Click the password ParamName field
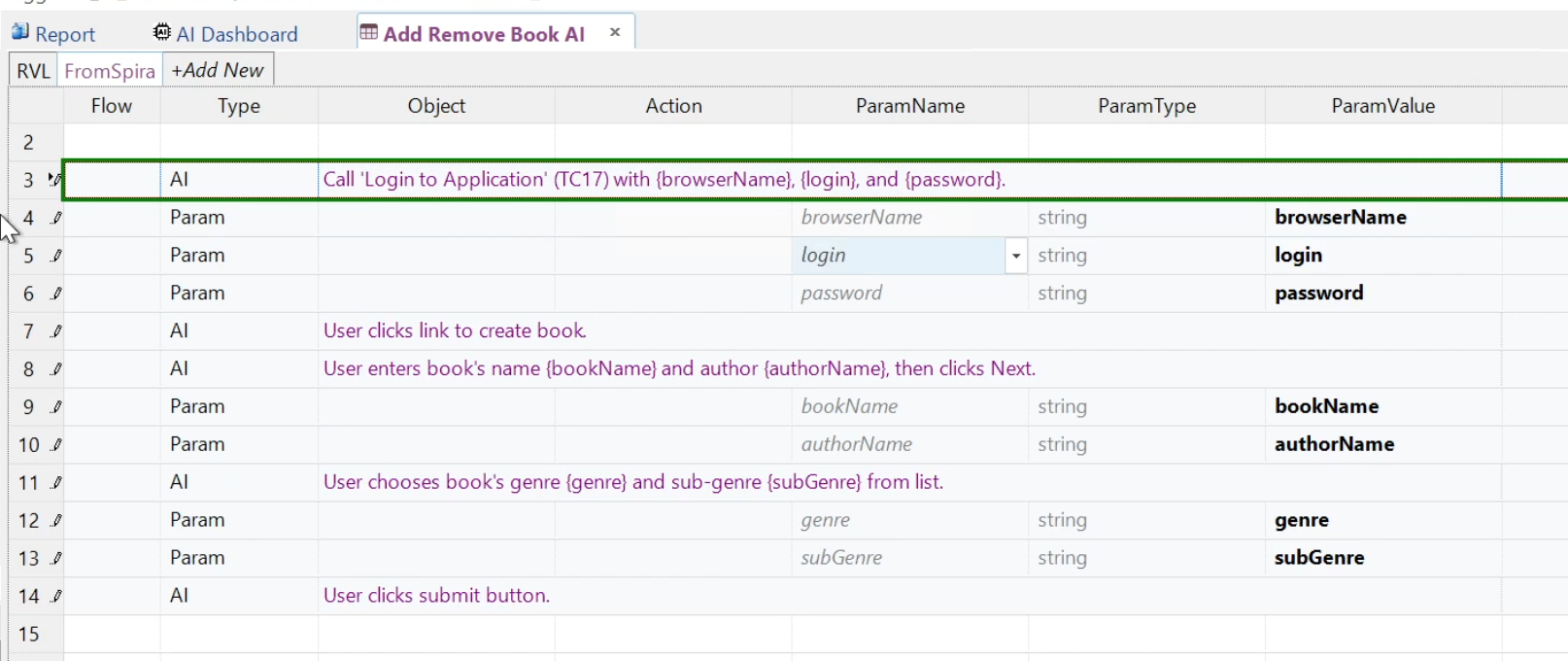This screenshot has width=1568, height=661. (x=908, y=294)
